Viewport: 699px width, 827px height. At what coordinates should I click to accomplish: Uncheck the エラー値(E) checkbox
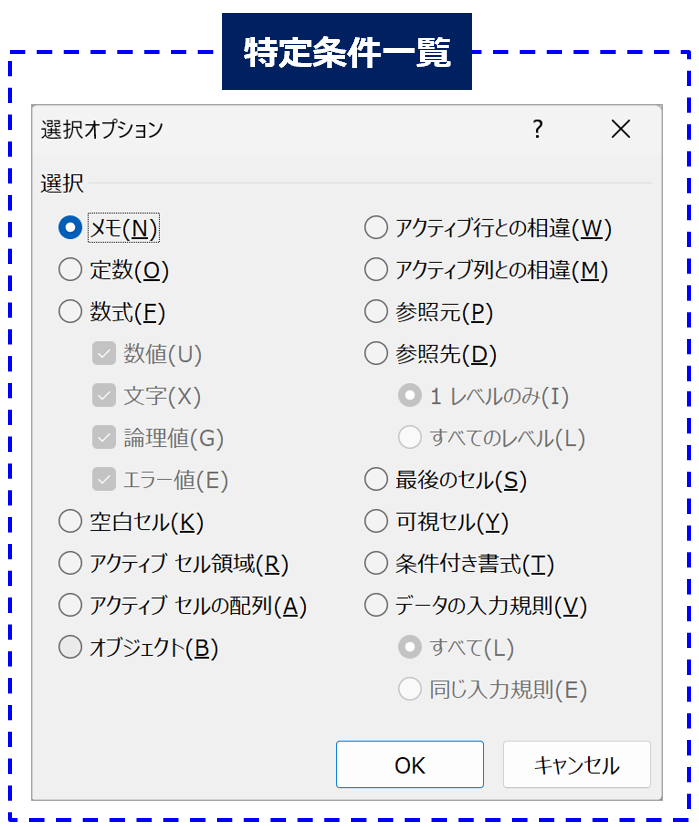coord(104,480)
